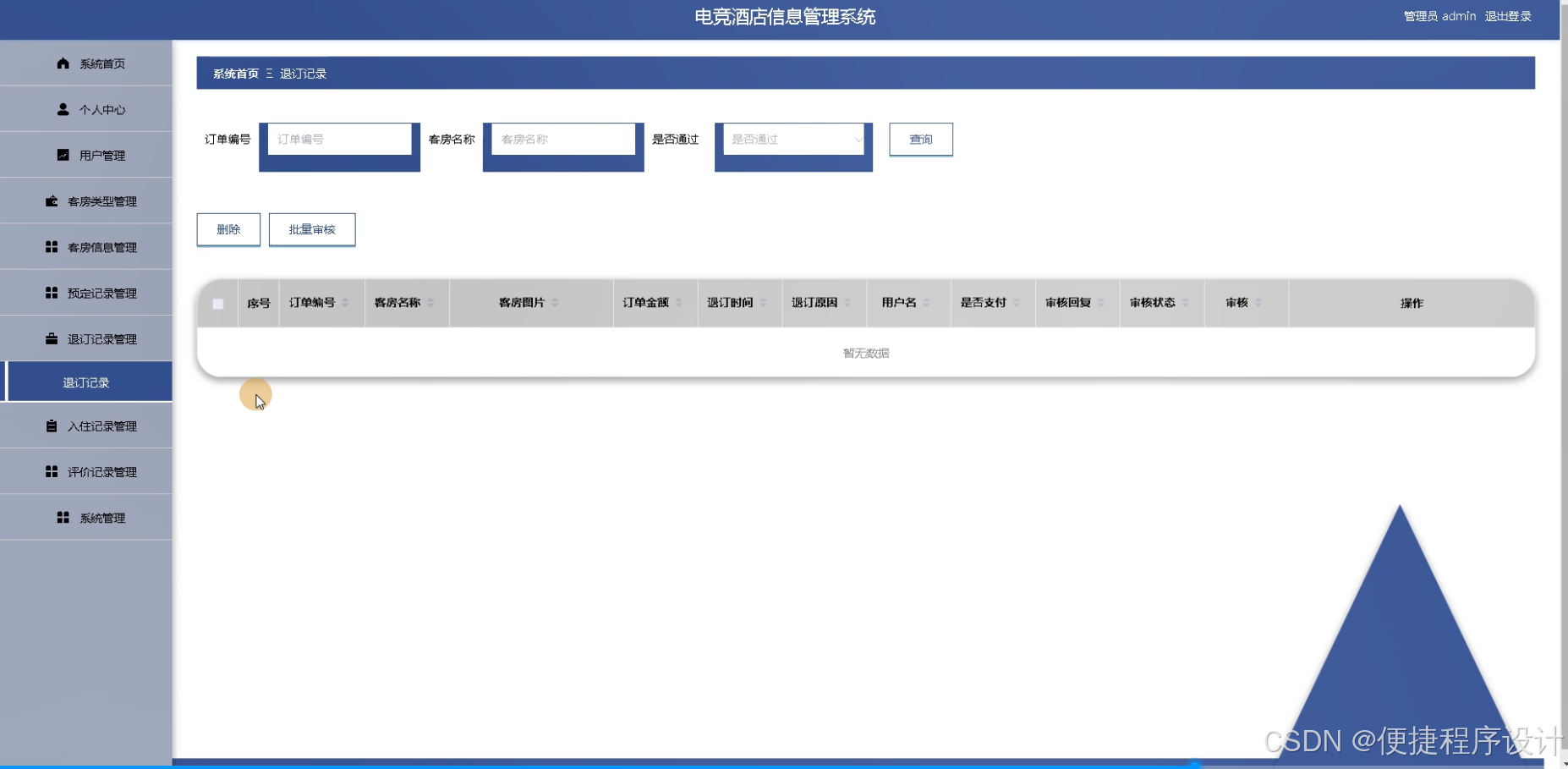Click 系统首页 breadcrumb link

point(236,74)
